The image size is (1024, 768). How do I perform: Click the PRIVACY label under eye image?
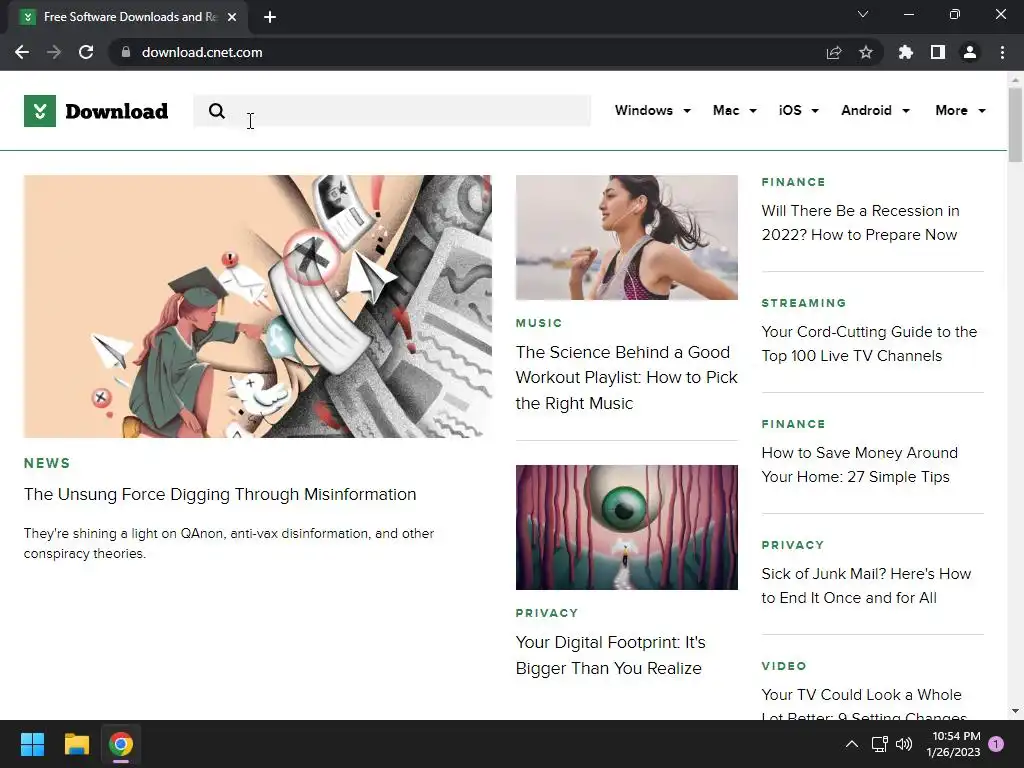(x=547, y=613)
